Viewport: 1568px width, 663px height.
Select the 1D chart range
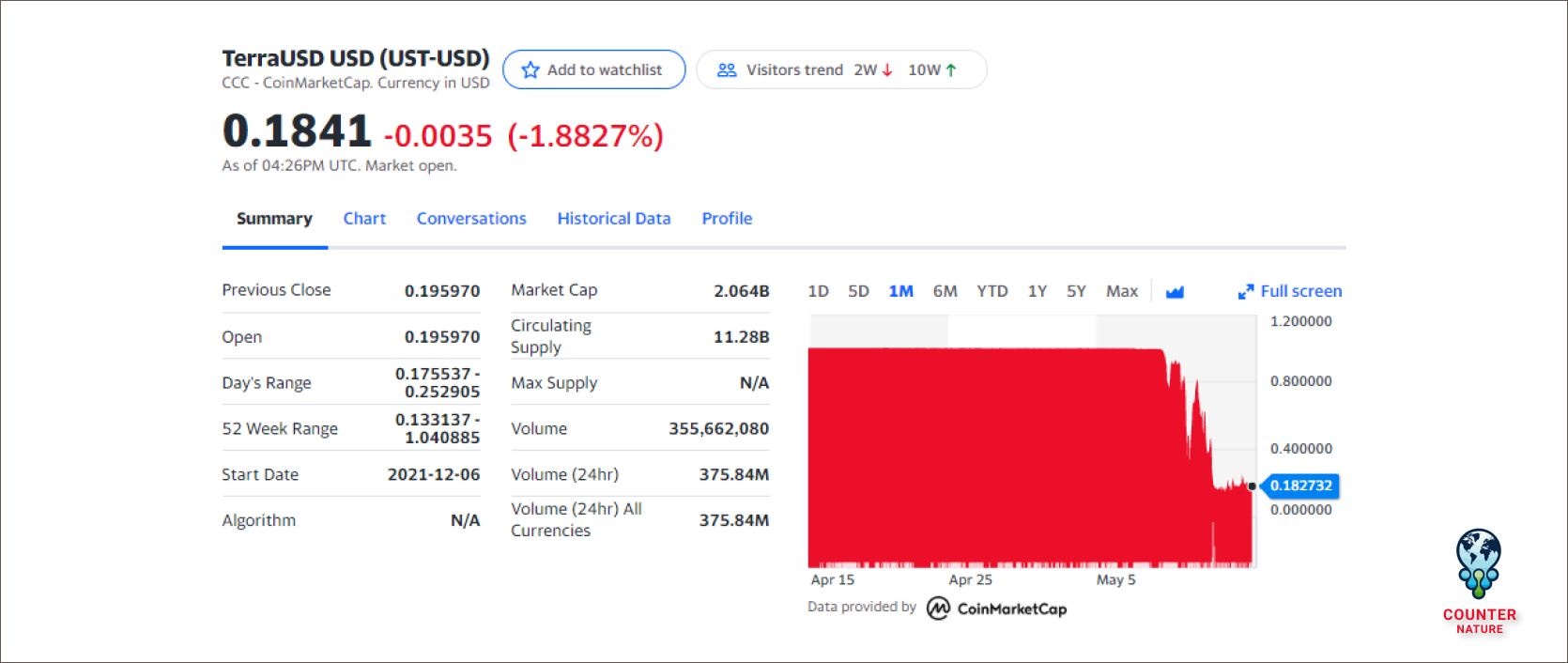[818, 291]
